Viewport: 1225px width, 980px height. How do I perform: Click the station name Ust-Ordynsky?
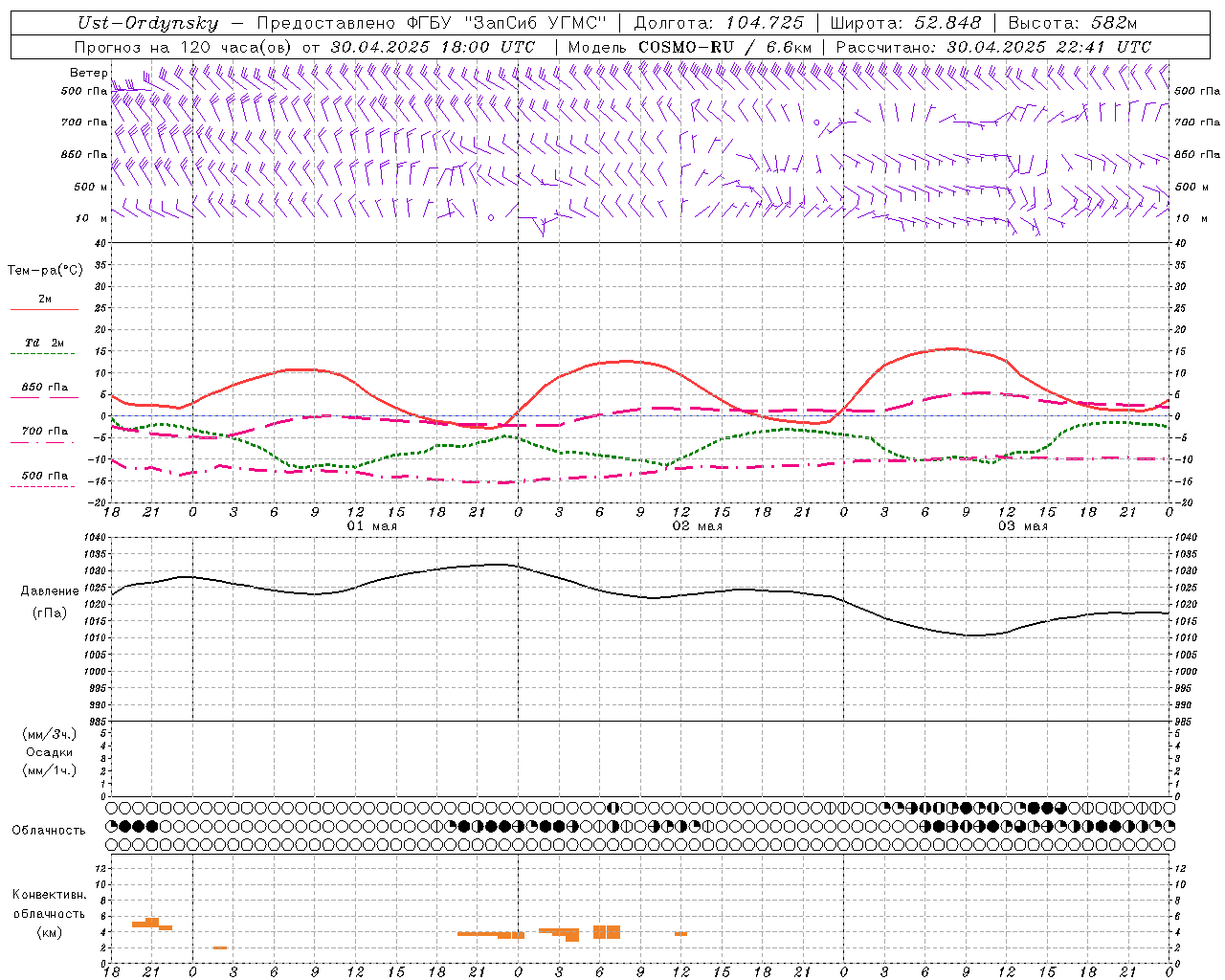(148, 23)
